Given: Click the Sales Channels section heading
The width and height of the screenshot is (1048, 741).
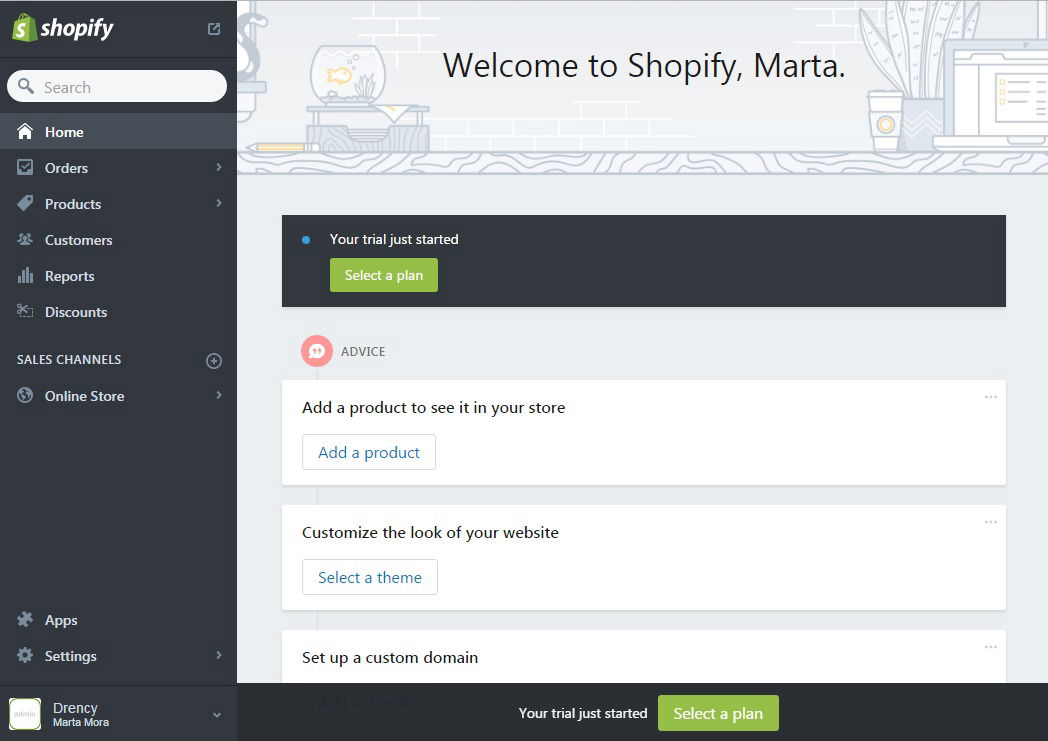Looking at the screenshot, I should click(69, 359).
